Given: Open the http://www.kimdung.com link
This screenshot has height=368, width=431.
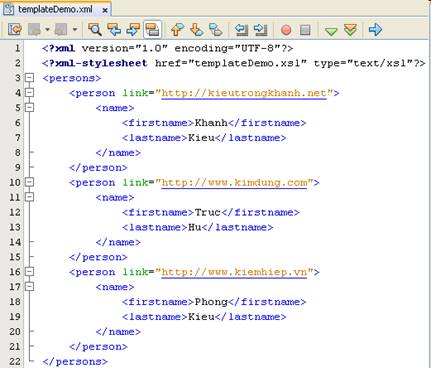Looking at the screenshot, I should click(234, 183).
